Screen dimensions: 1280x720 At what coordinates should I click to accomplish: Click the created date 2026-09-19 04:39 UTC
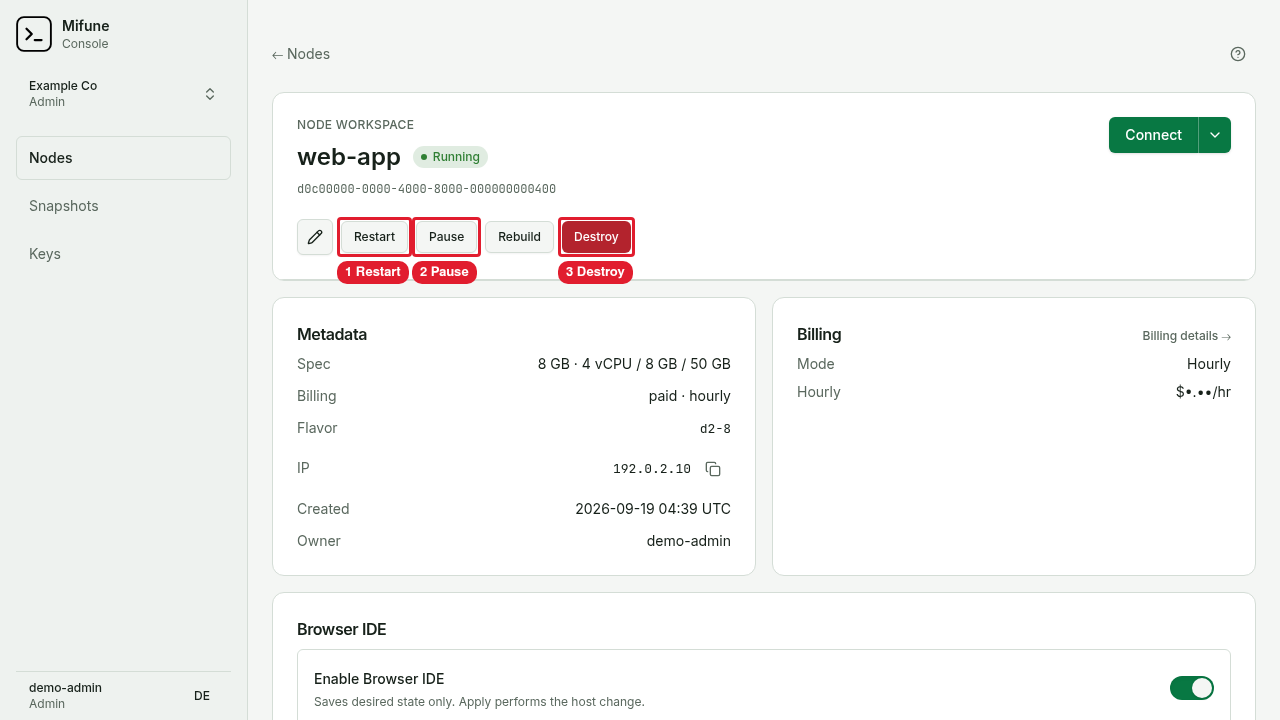pyautogui.click(x=653, y=509)
